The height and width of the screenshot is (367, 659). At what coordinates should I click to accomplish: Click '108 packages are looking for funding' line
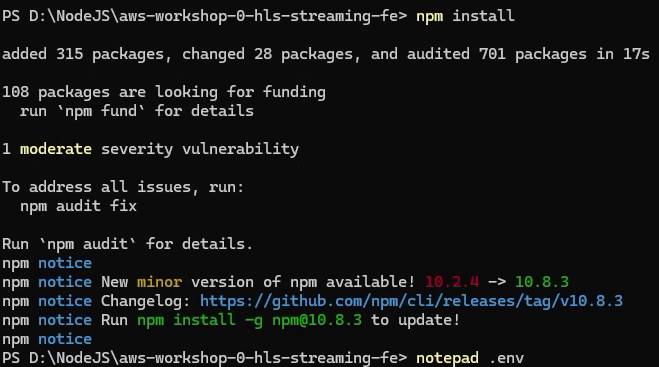tap(164, 92)
